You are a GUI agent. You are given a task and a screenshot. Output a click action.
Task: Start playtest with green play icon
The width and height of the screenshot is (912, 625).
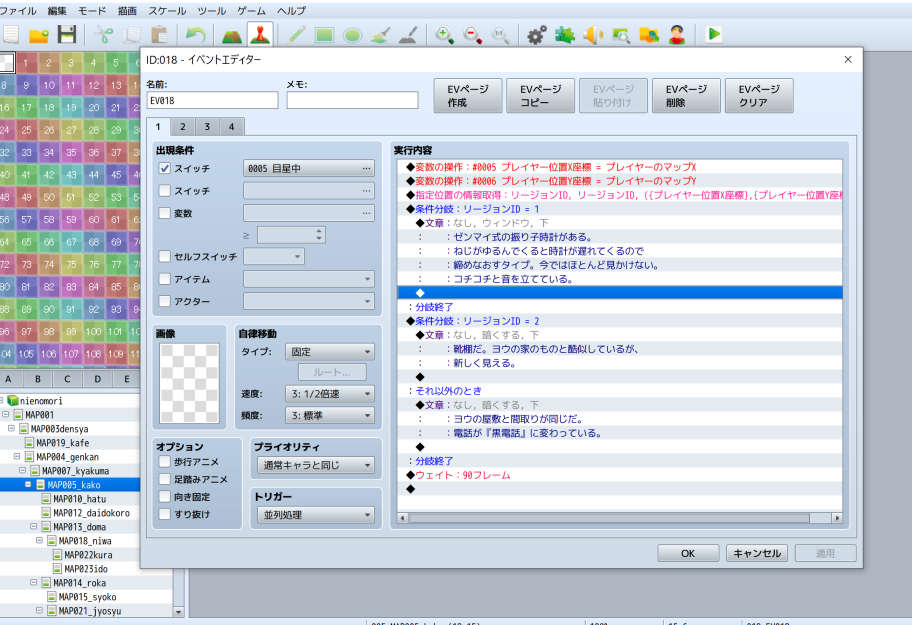click(x=714, y=35)
